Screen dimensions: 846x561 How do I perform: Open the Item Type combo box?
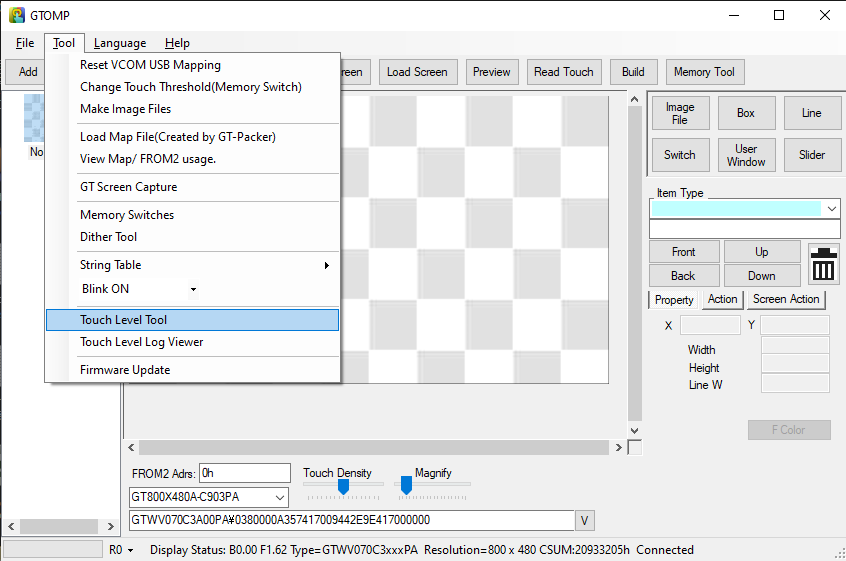click(x=832, y=208)
